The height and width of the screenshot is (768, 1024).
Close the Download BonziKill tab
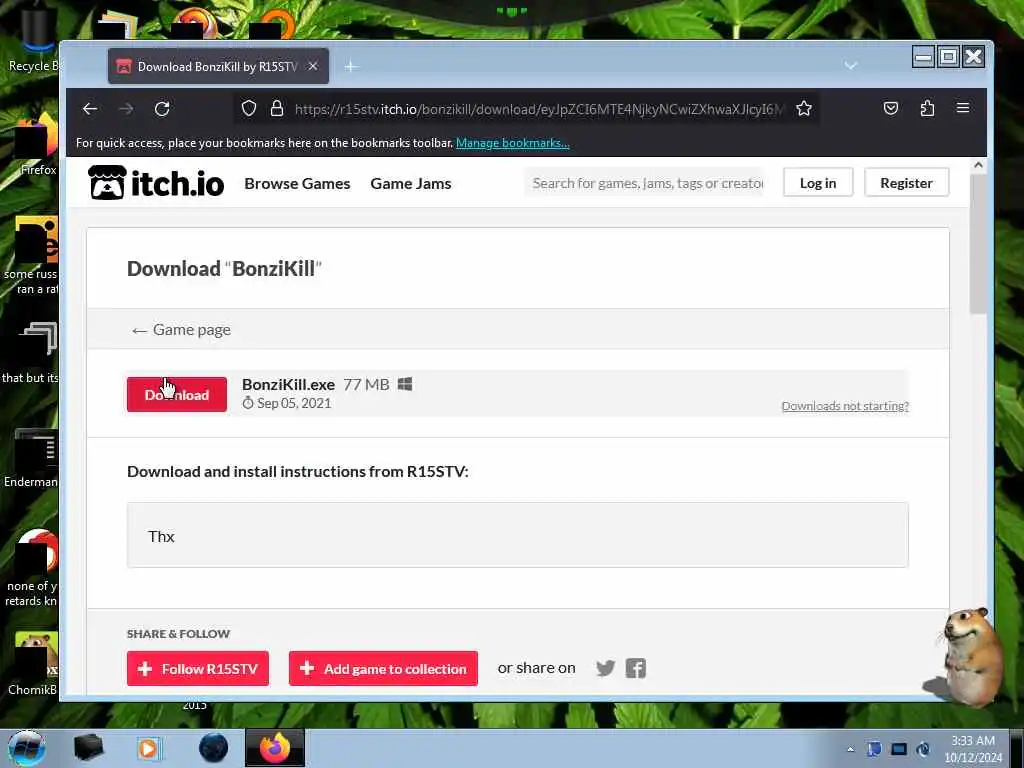pyautogui.click(x=313, y=66)
